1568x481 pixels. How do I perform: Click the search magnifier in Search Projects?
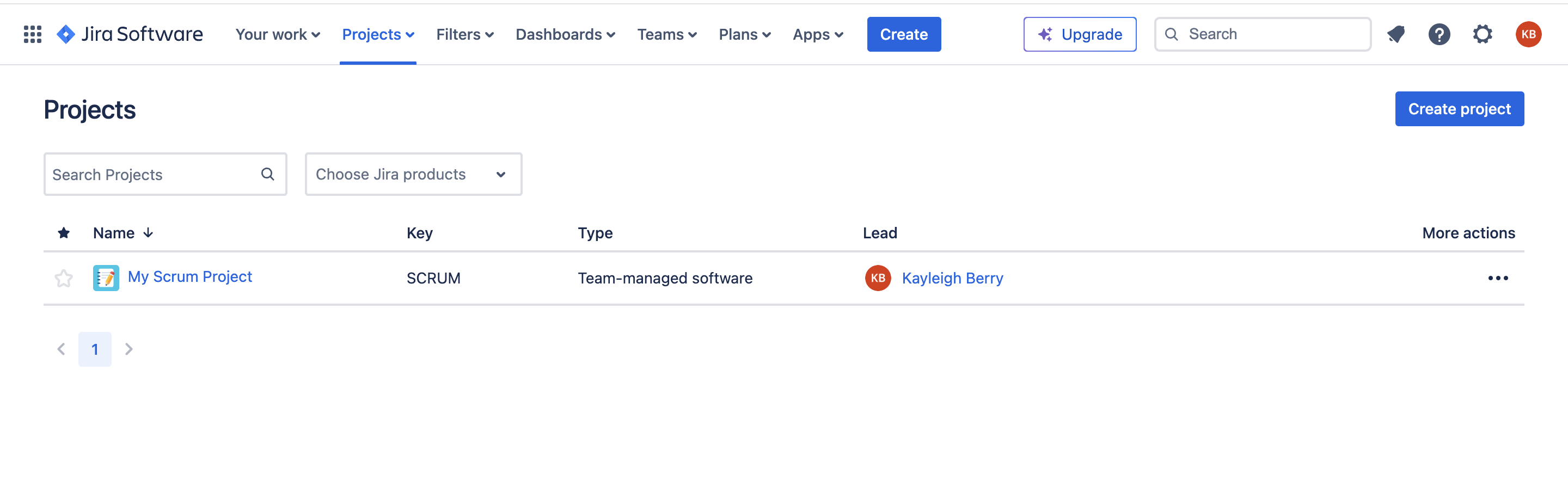[267, 175]
